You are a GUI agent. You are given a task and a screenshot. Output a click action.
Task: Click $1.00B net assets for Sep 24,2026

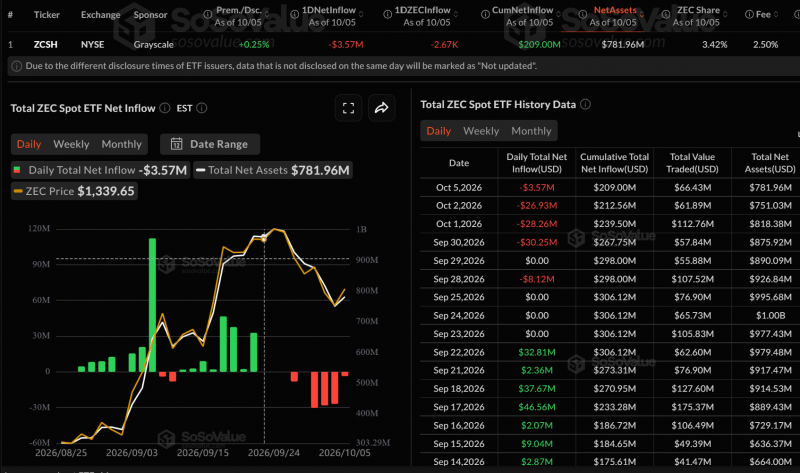point(770,315)
